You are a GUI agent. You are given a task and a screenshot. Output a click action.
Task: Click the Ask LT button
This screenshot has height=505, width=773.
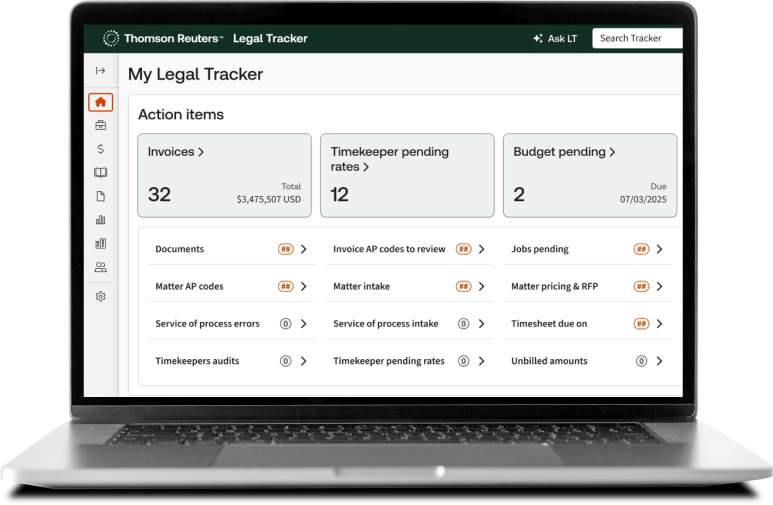point(556,39)
